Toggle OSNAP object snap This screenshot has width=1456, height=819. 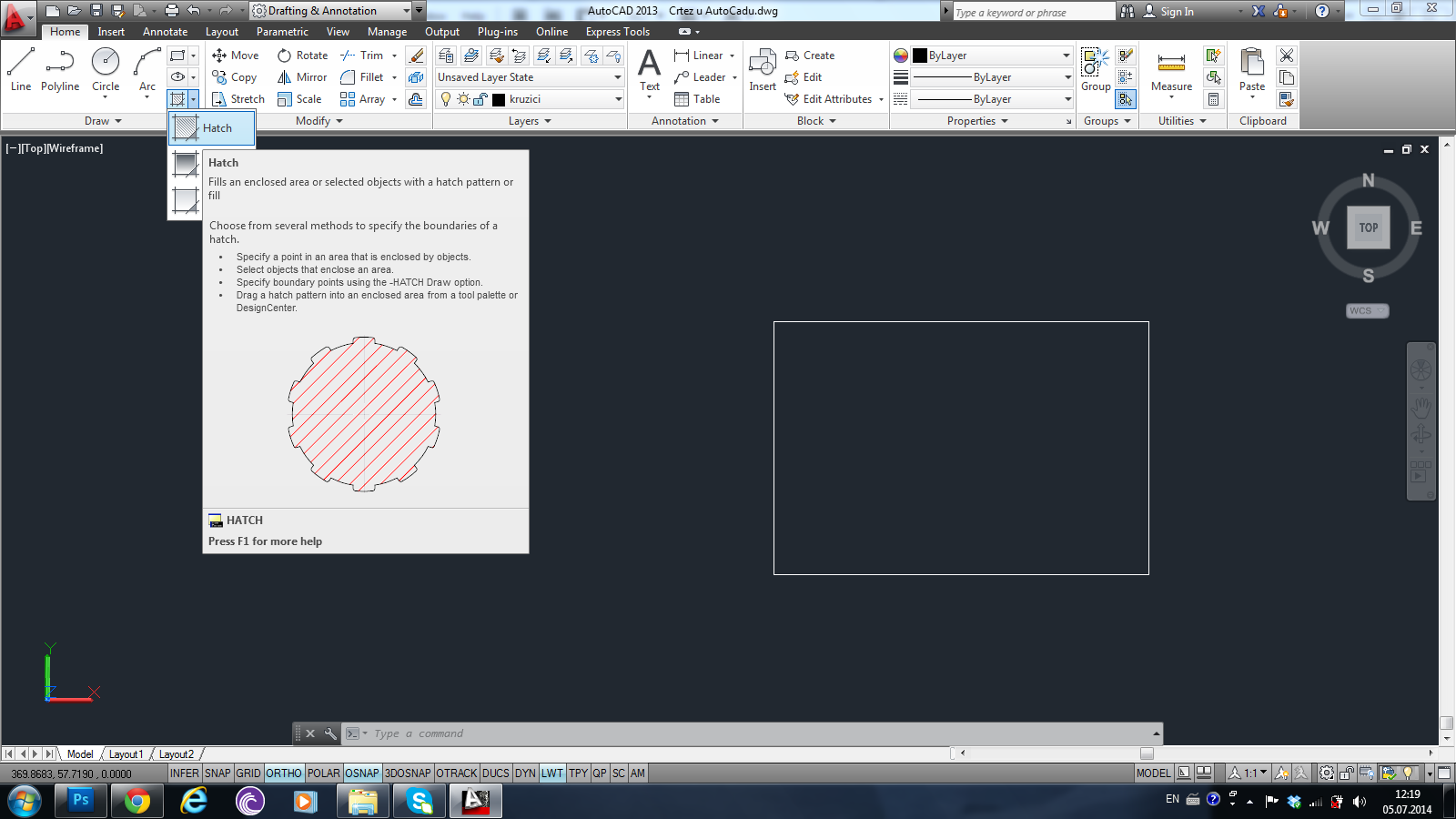tap(362, 773)
